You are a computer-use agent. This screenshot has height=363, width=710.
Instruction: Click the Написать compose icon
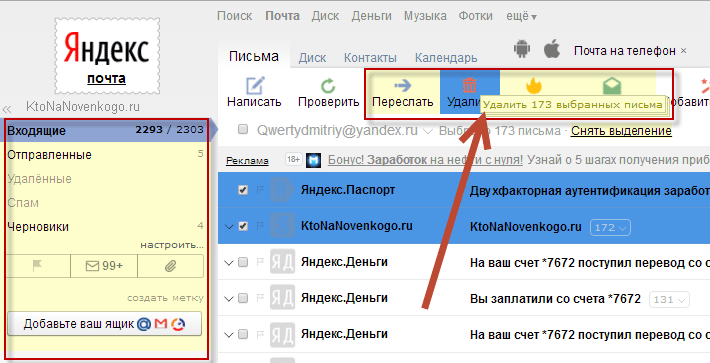pos(255,86)
